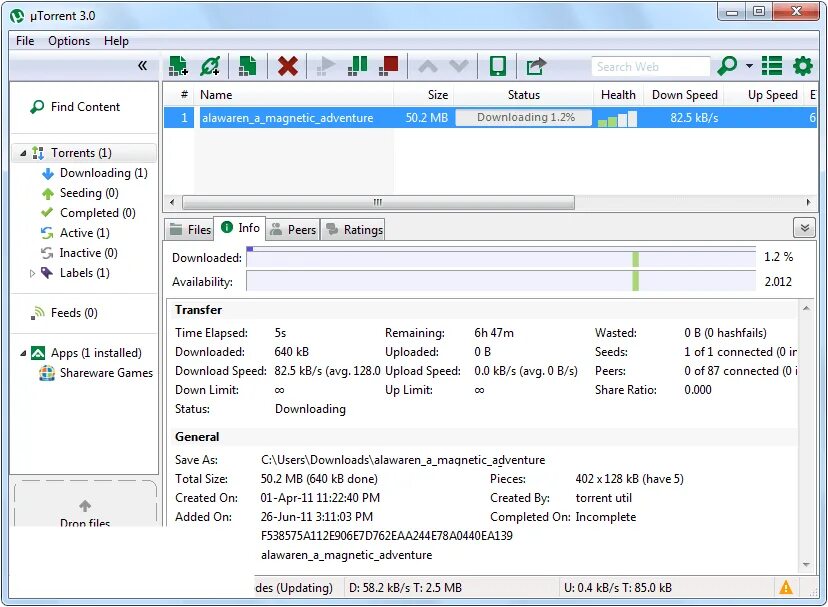Pause the torrent with the pause icon
This screenshot has height=607, width=828.
[x=357, y=66]
